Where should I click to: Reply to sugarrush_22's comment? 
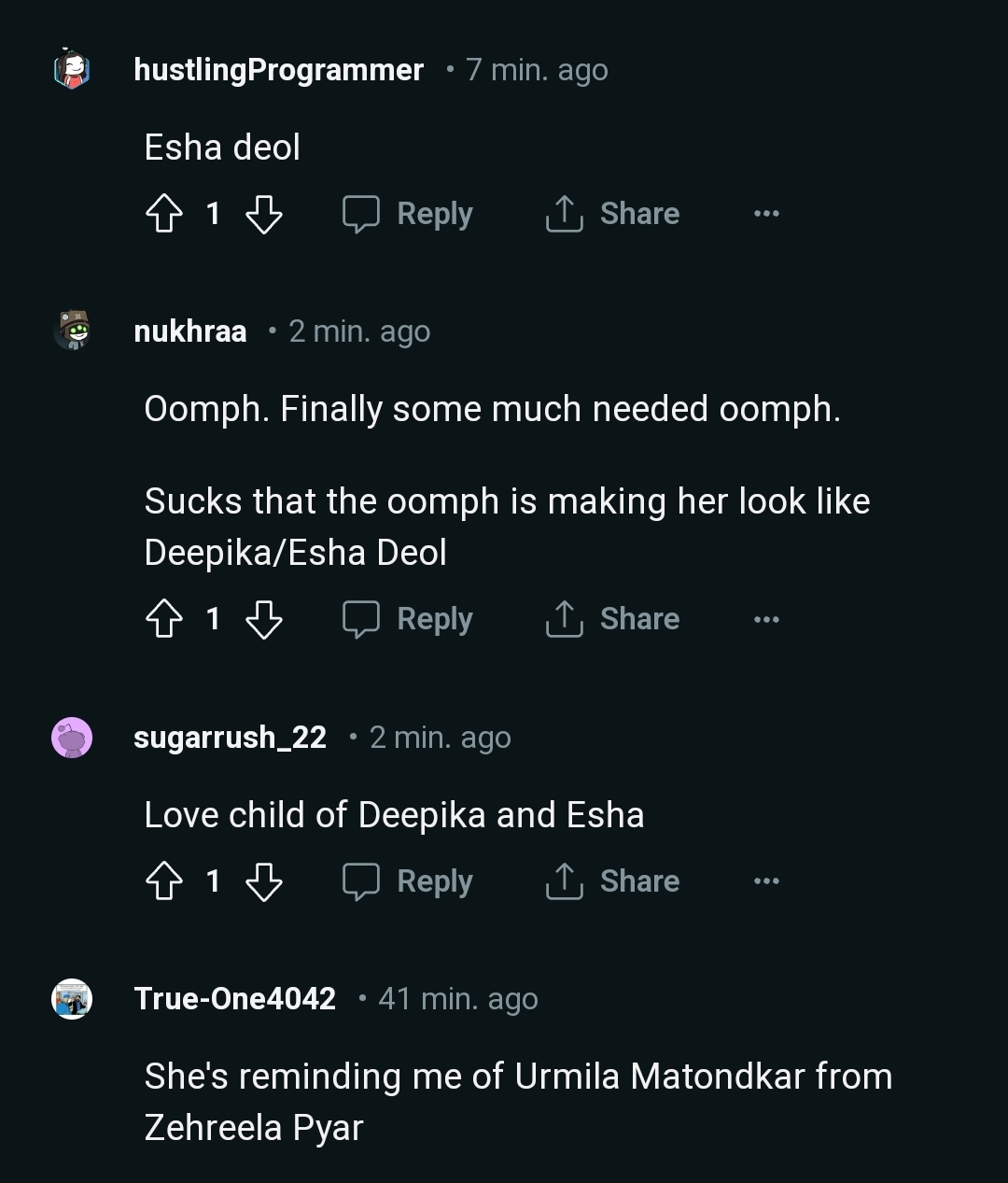[408, 881]
